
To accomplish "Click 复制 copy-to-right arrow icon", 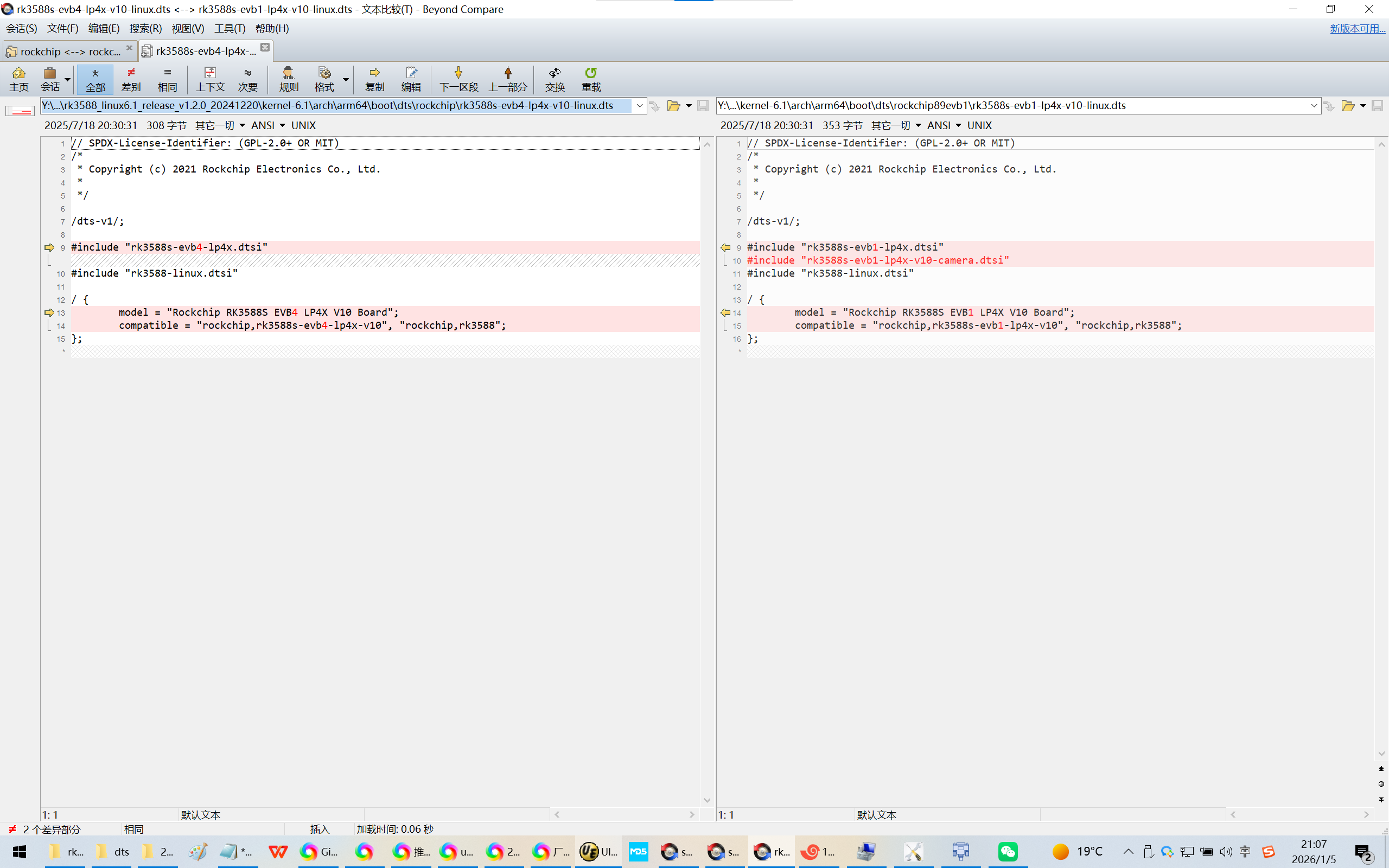I will pos(374,79).
